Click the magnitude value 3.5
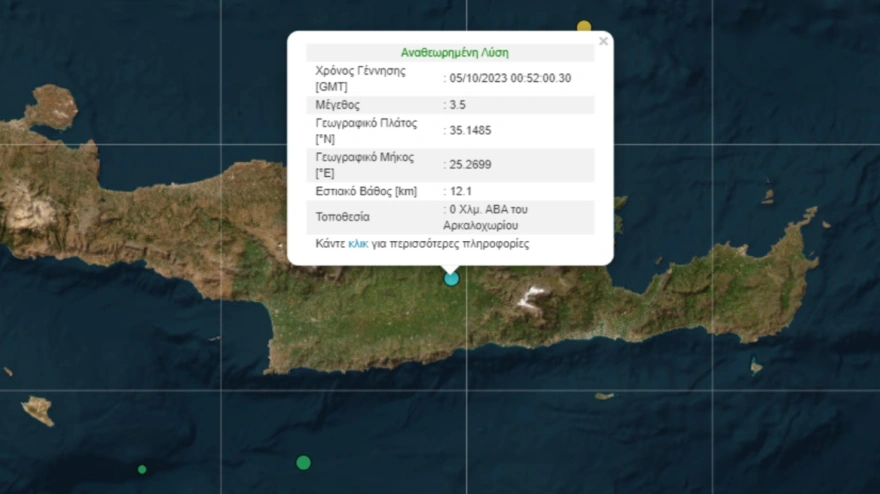Image resolution: width=880 pixels, height=494 pixels. tap(460, 105)
